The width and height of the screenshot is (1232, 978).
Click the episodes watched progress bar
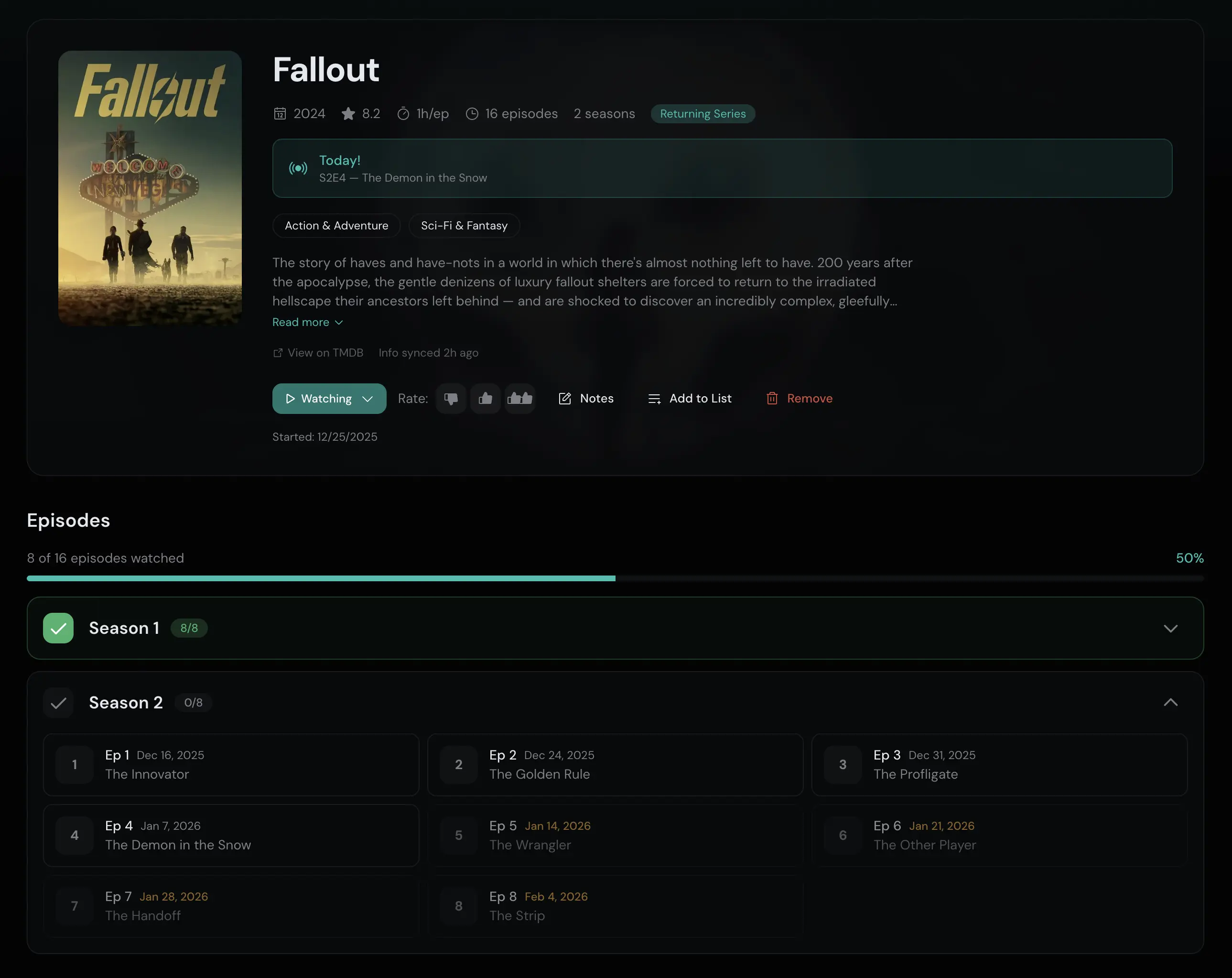coord(615,578)
